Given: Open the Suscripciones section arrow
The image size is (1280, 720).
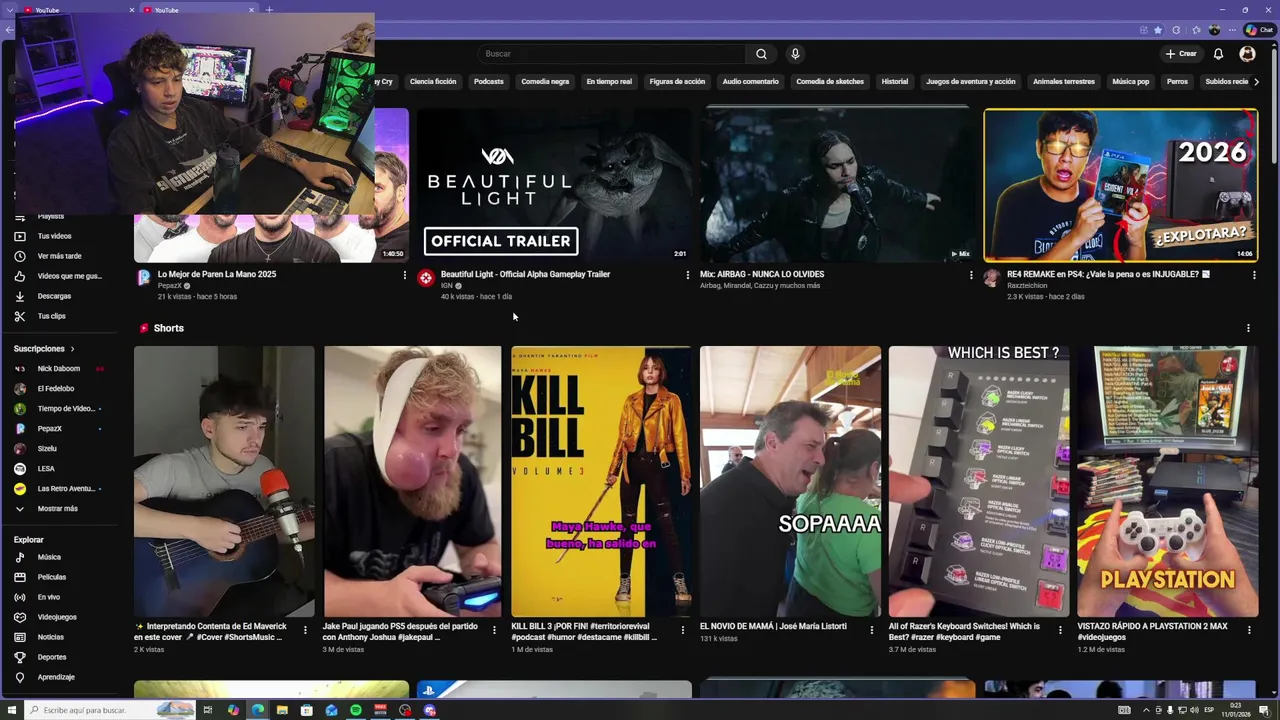Looking at the screenshot, I should [x=72, y=349].
